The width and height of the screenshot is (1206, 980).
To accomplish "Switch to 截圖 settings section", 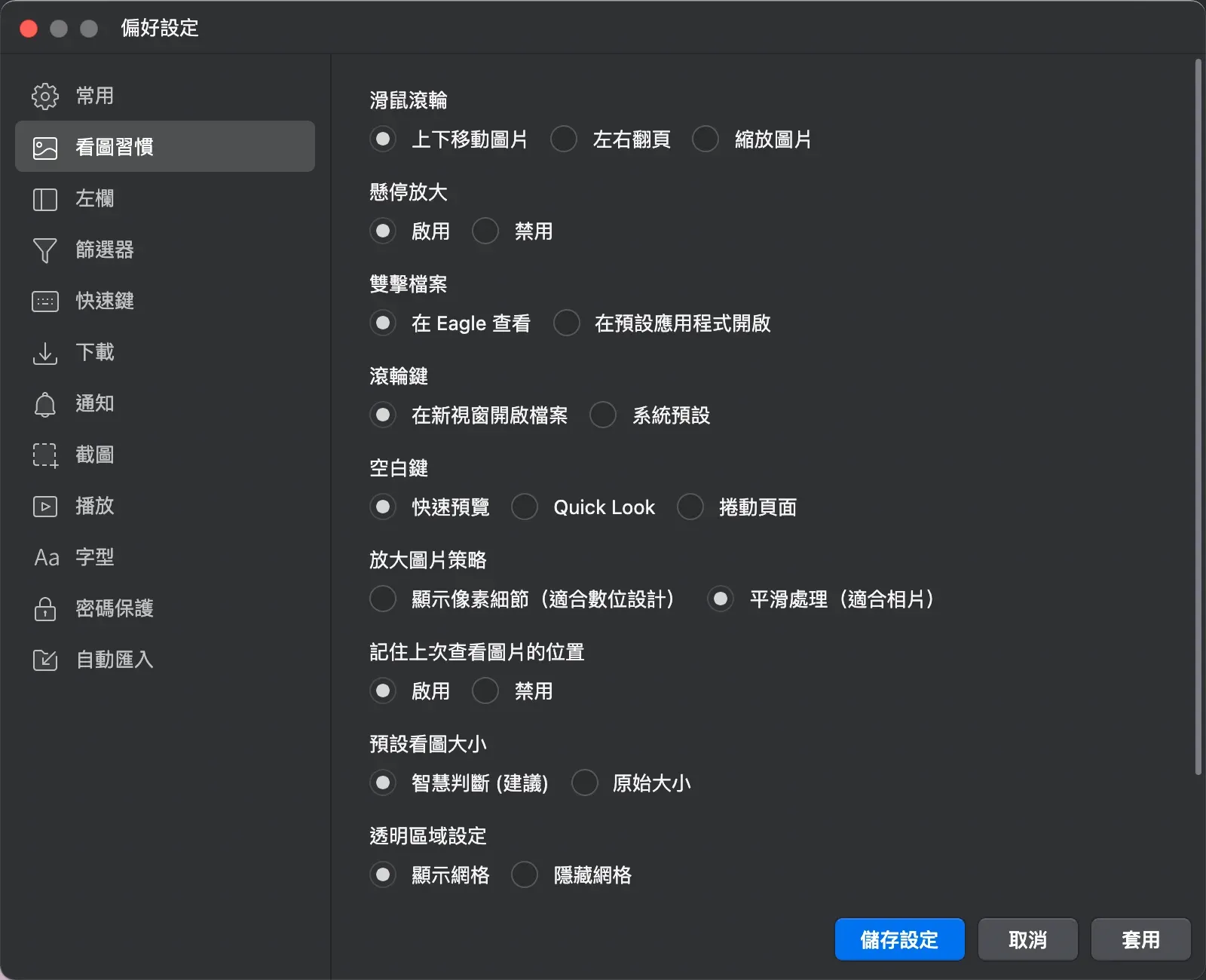I will [165, 455].
